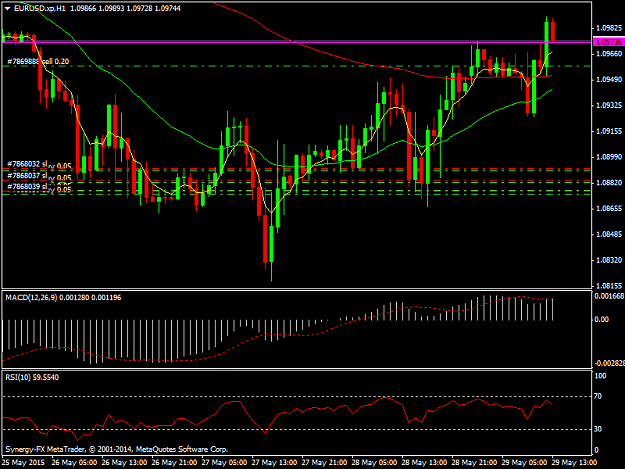
Task: Click the 27 May 13:00 time label
Action: [x=274, y=463]
